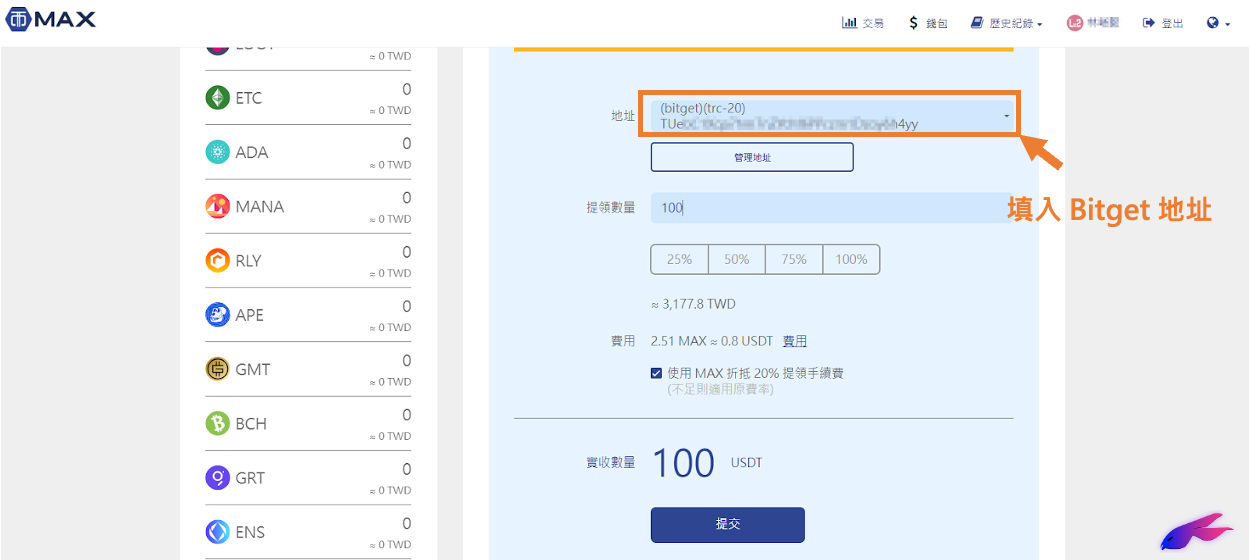Click the MAX logo in the header

click(50, 20)
